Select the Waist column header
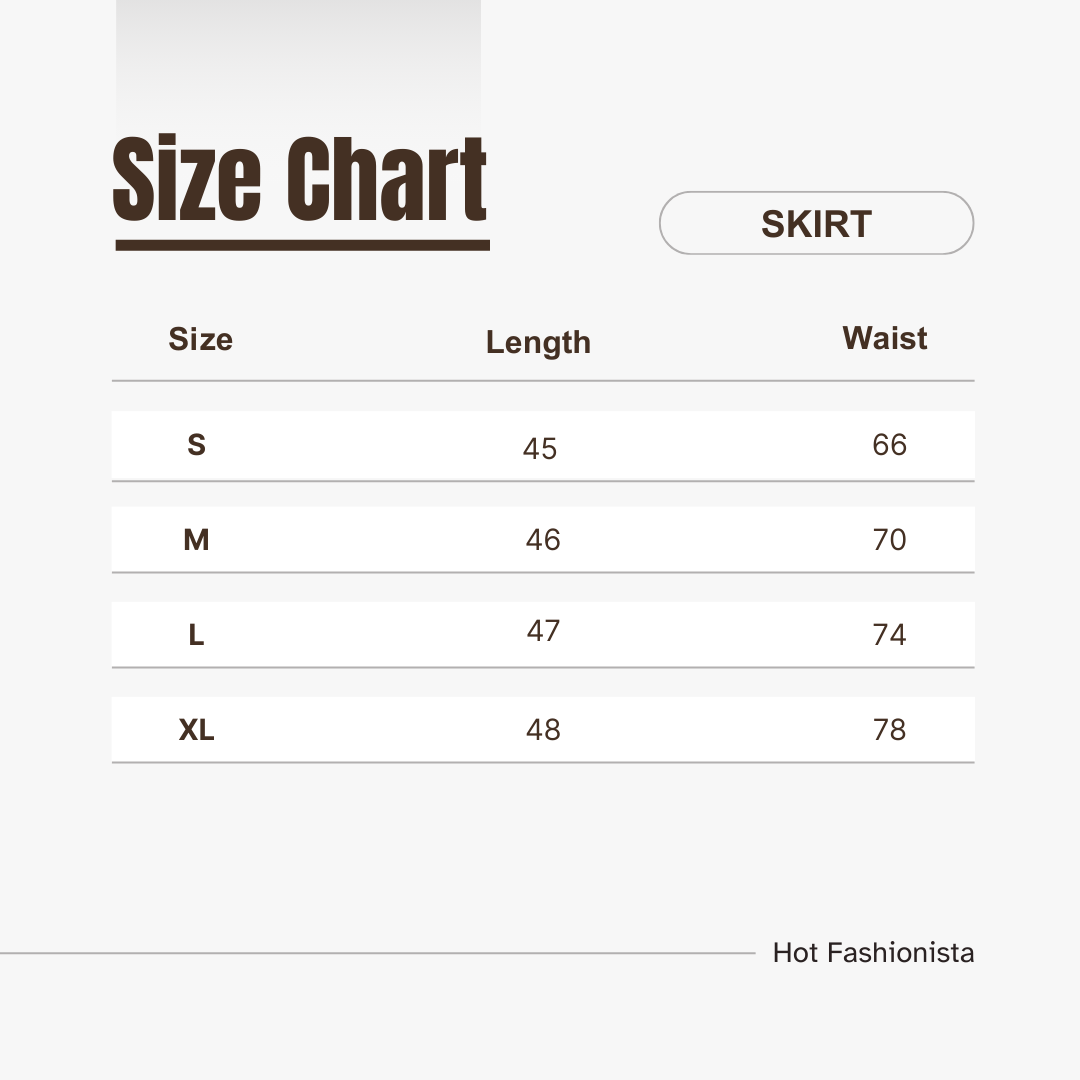Screen dimensions: 1080x1080 (885, 338)
